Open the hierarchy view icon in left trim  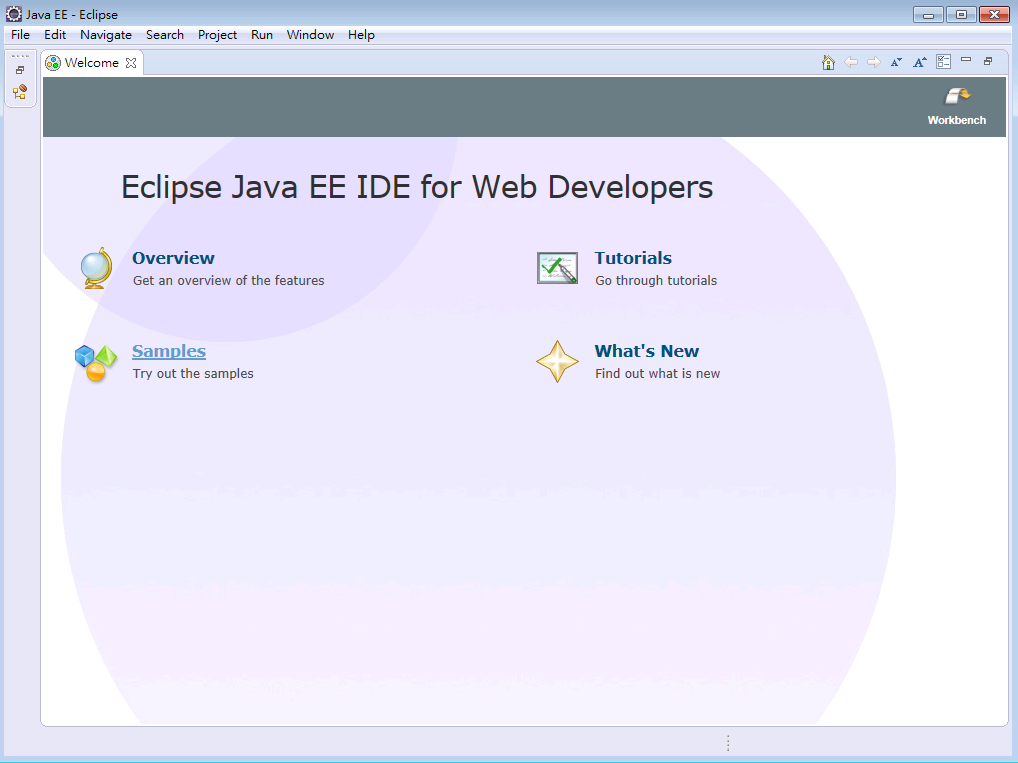[20, 92]
